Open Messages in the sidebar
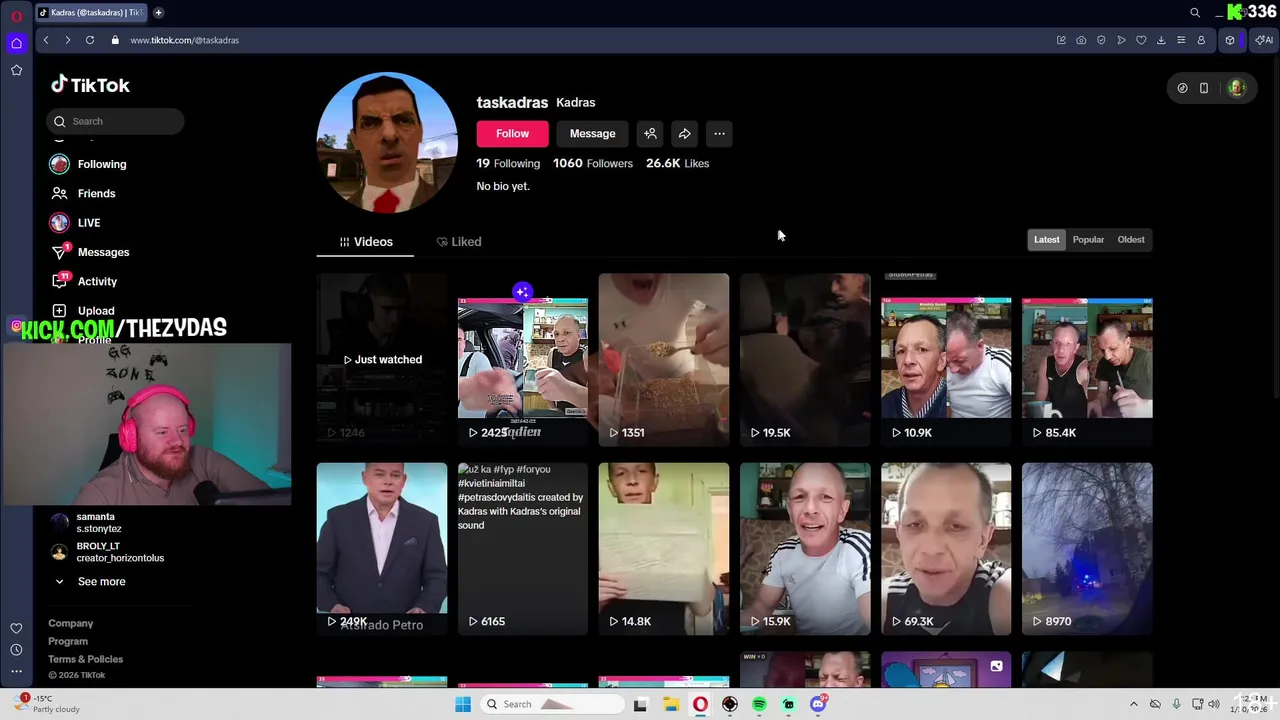The image size is (1280, 720). point(90,252)
